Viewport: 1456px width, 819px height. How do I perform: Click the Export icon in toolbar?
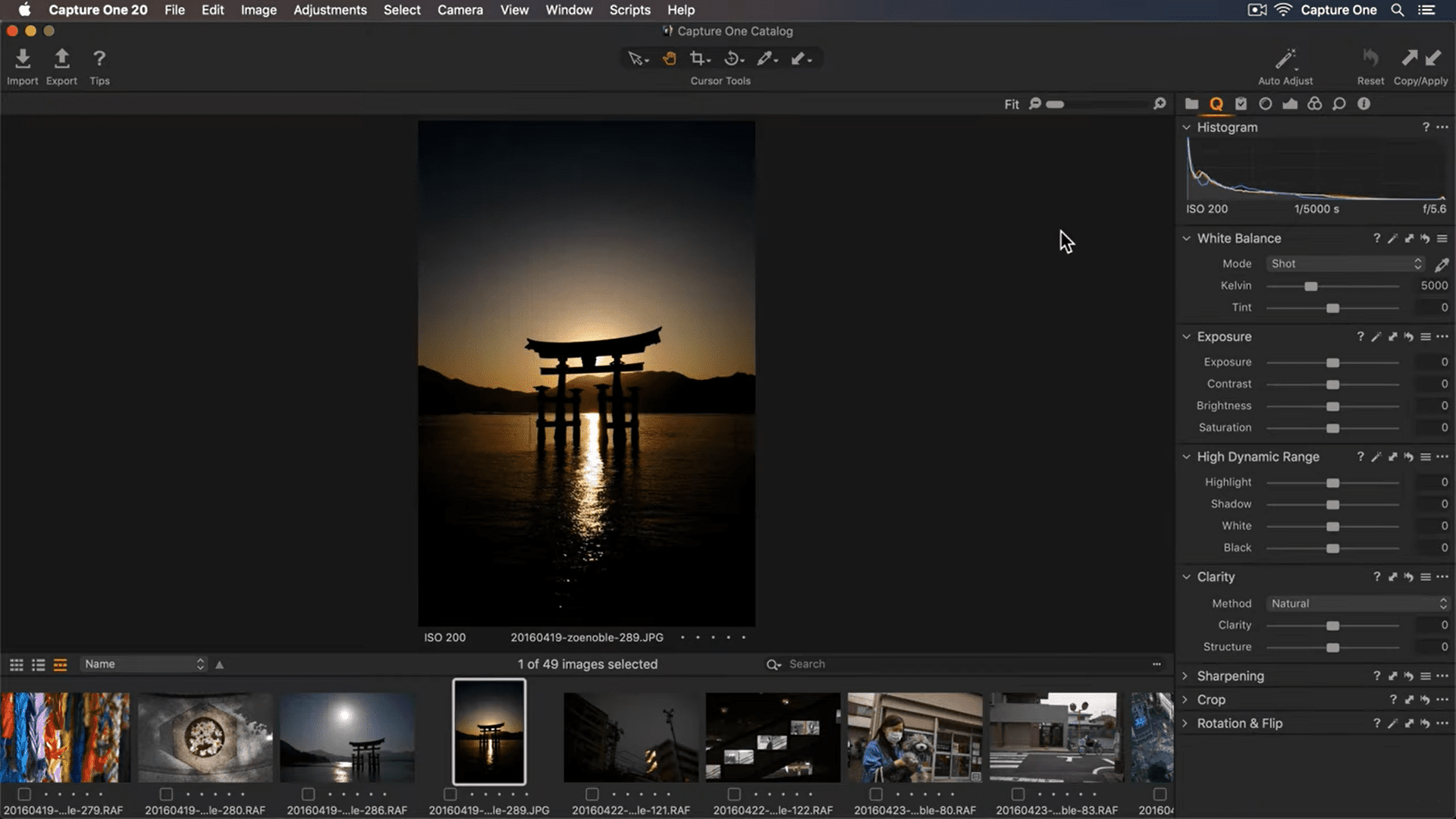point(61,59)
